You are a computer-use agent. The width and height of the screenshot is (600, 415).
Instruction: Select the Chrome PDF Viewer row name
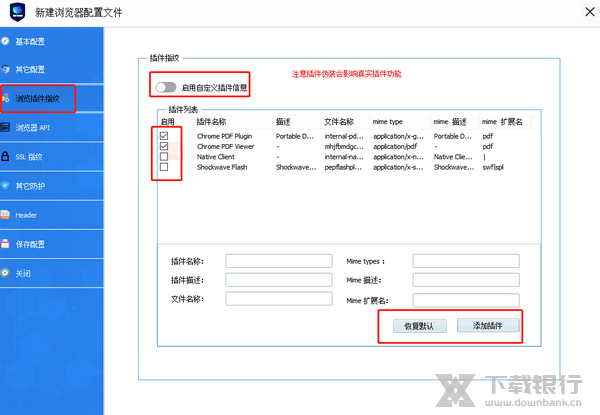pyautogui.click(x=225, y=146)
